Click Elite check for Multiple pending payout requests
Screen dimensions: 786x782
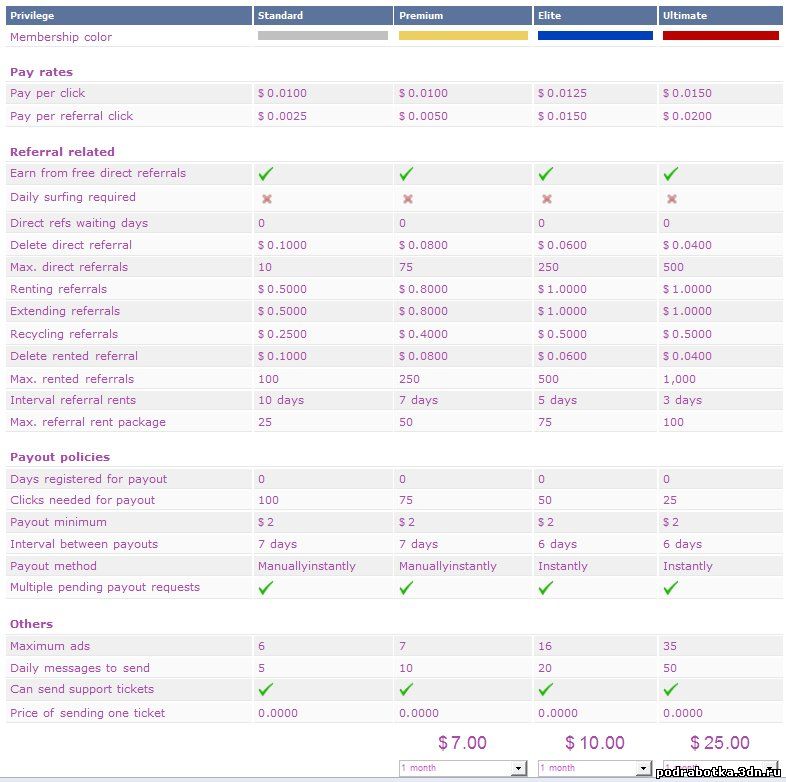click(x=546, y=588)
